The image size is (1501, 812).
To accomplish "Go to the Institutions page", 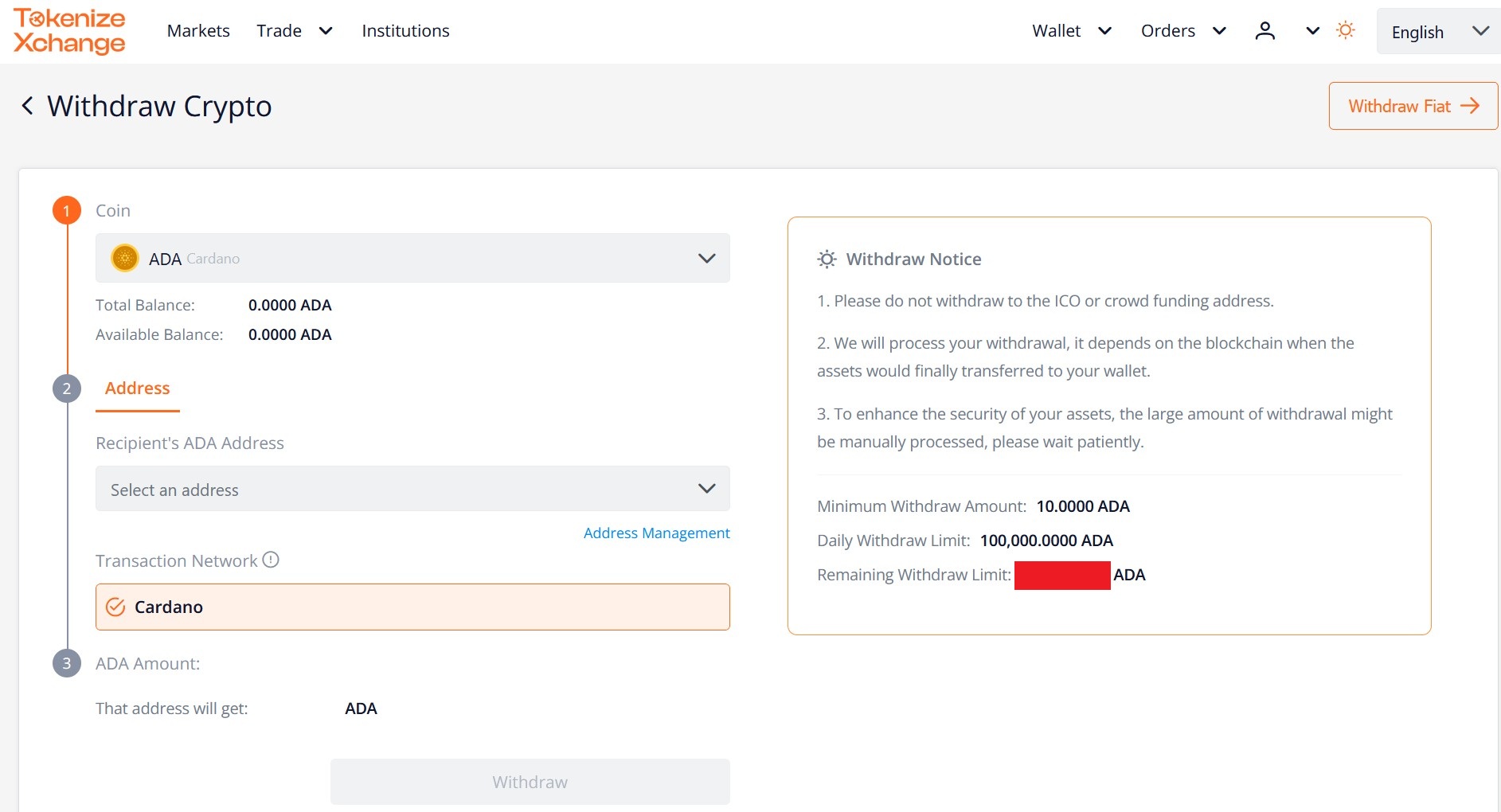I will tap(405, 31).
